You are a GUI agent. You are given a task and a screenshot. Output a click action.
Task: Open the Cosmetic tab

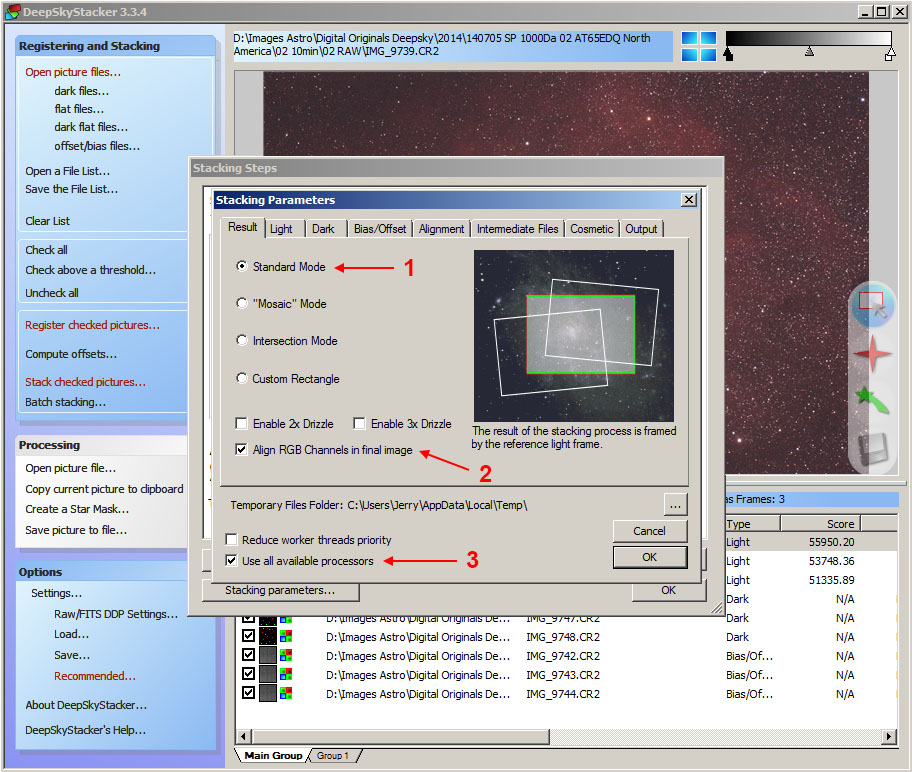tap(592, 229)
